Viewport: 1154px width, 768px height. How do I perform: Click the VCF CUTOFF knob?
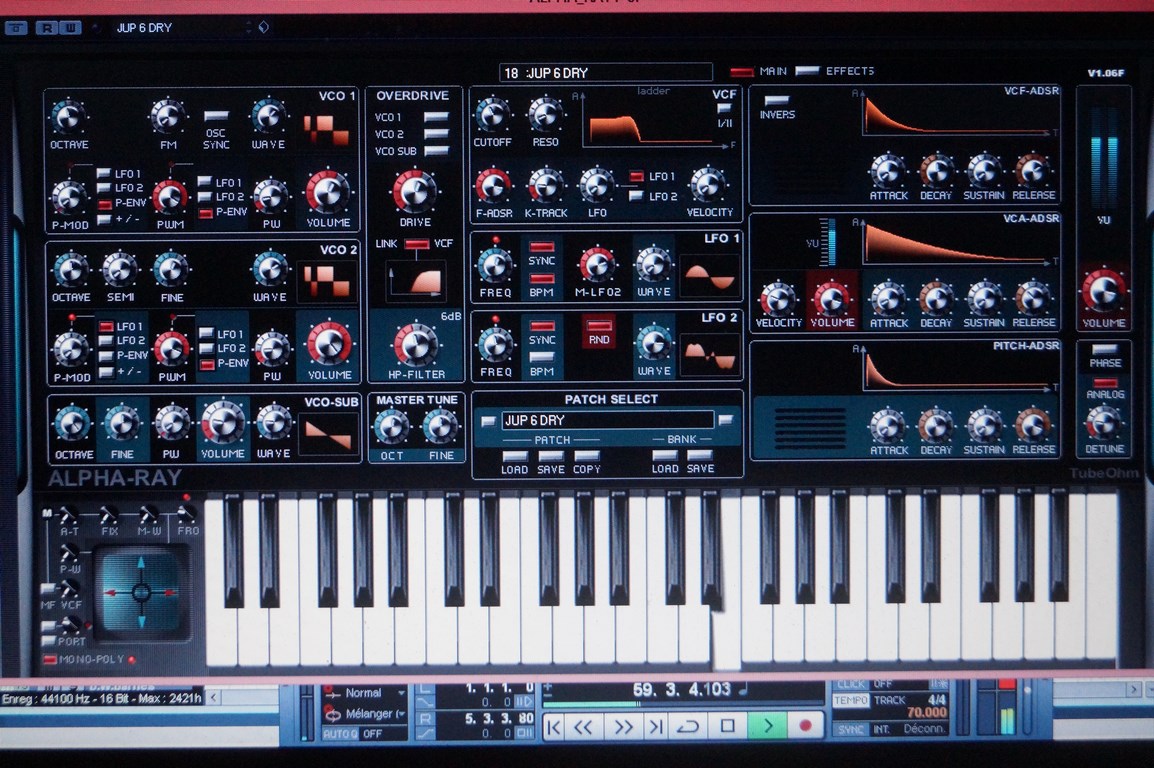pos(492,114)
